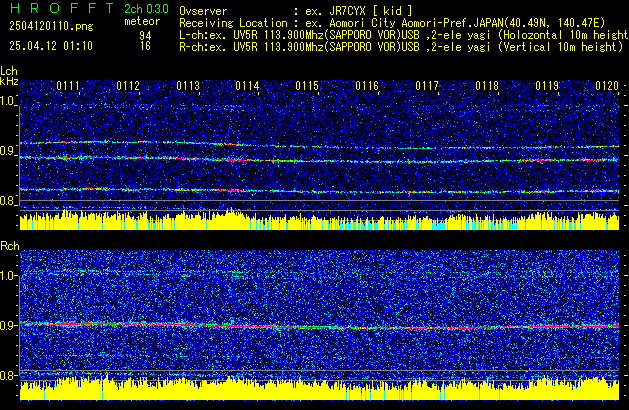
Task: Select the 0113 time marker
Action: tap(188, 86)
